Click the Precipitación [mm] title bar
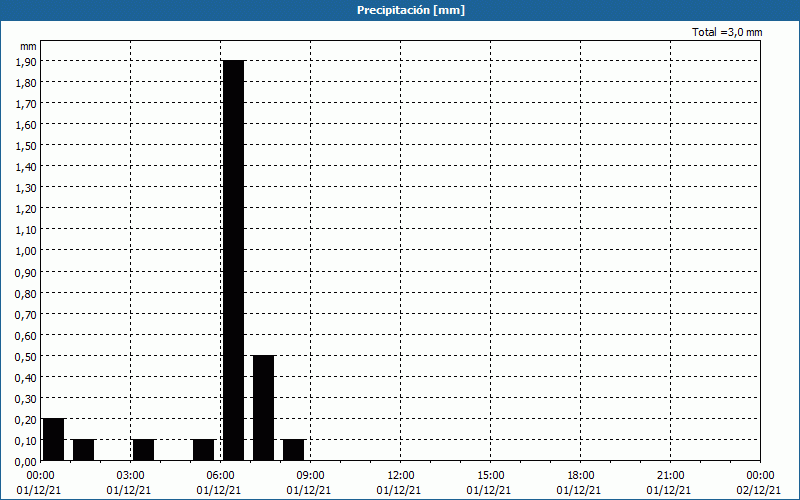Image resolution: width=800 pixels, height=500 pixels. tap(400, 10)
